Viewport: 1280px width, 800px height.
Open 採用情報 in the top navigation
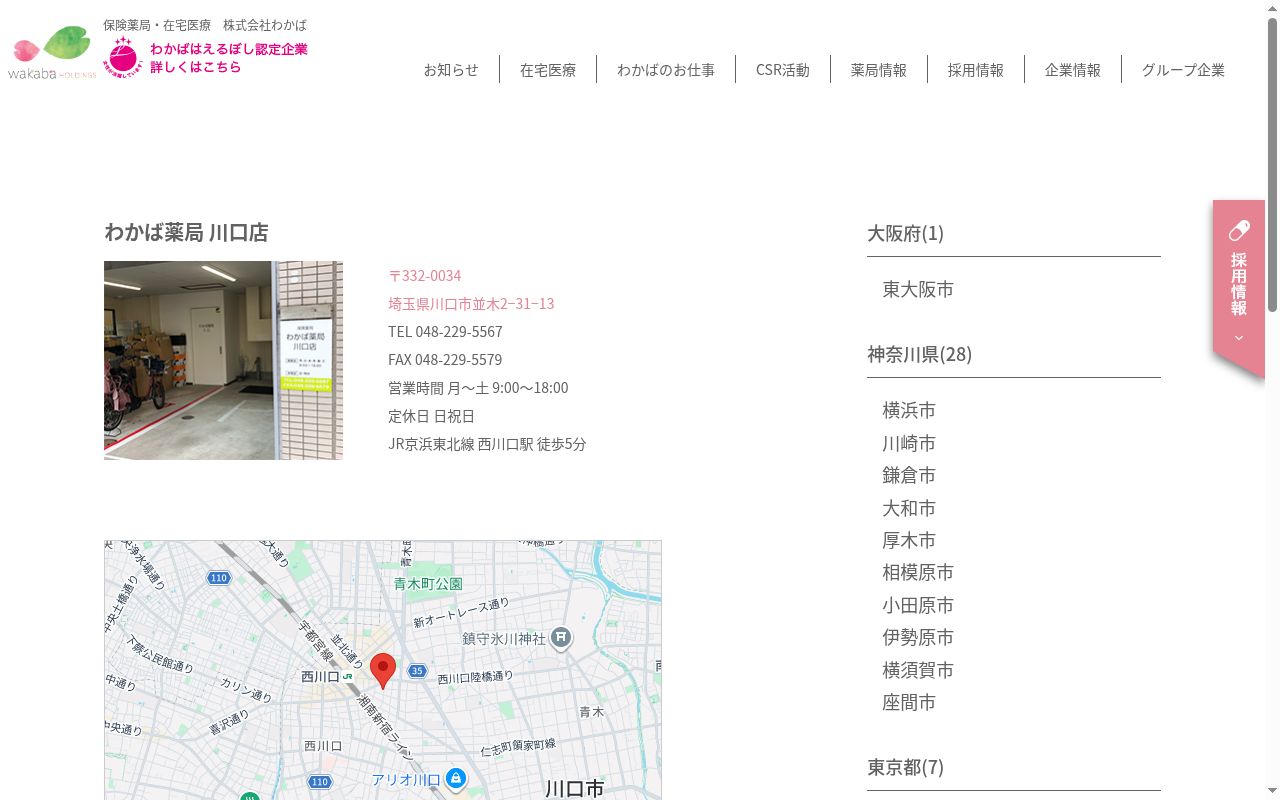tap(976, 70)
